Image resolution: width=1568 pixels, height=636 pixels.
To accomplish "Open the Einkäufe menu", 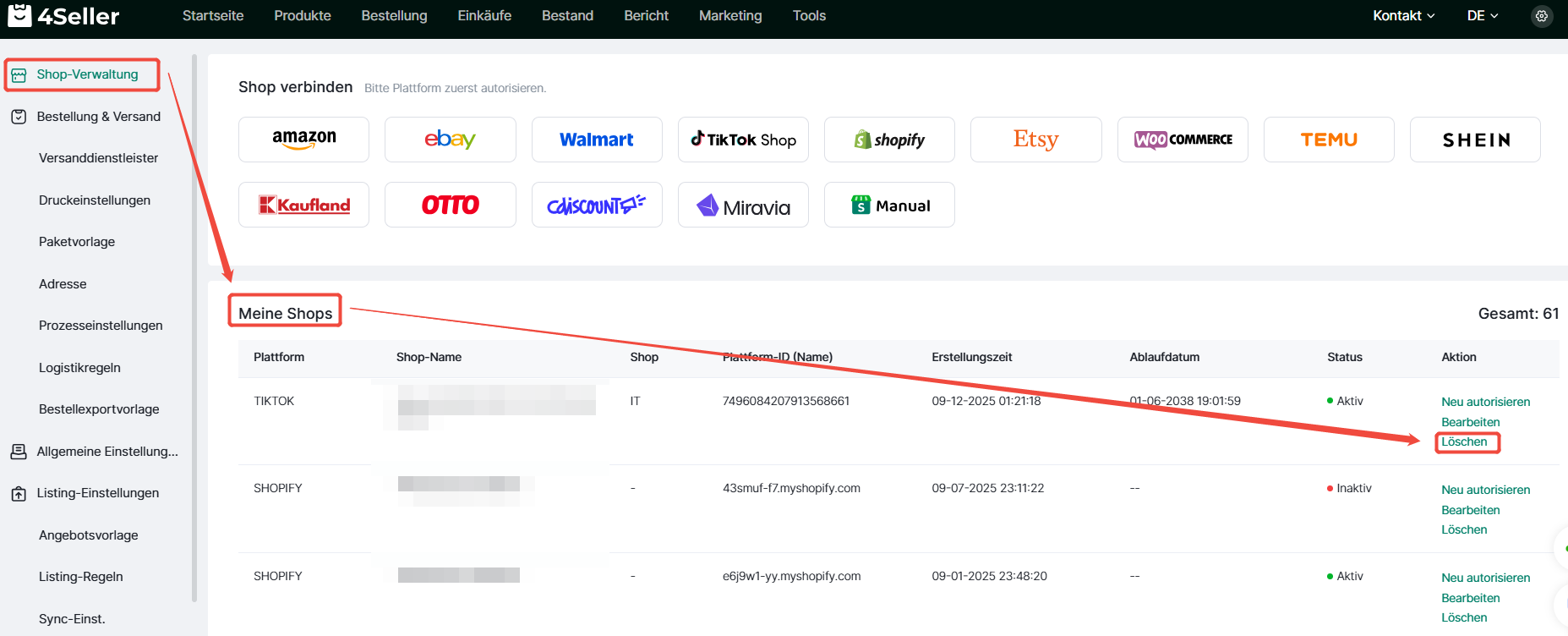I will click(x=484, y=15).
